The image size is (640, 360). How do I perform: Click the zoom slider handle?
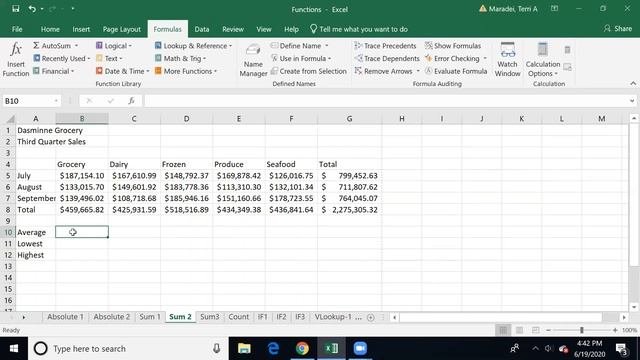(x=582, y=330)
